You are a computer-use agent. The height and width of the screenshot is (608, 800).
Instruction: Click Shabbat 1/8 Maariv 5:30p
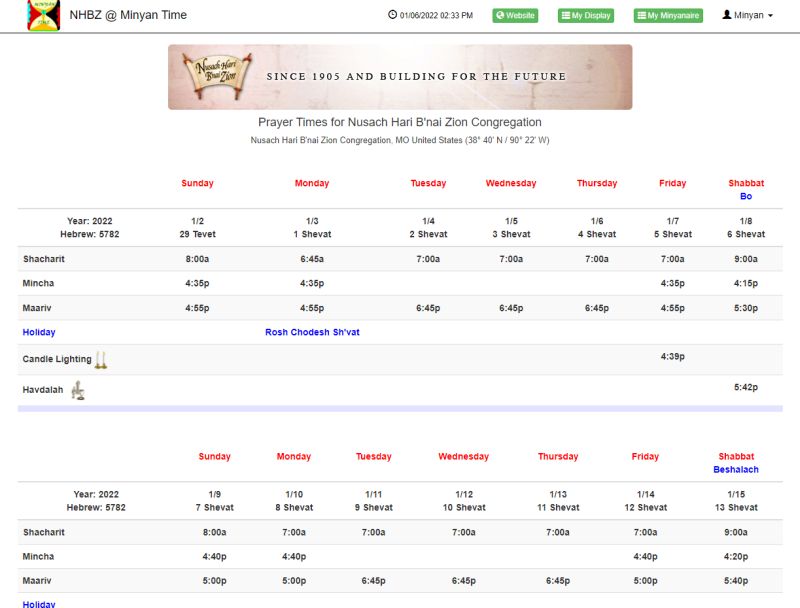tap(746, 308)
